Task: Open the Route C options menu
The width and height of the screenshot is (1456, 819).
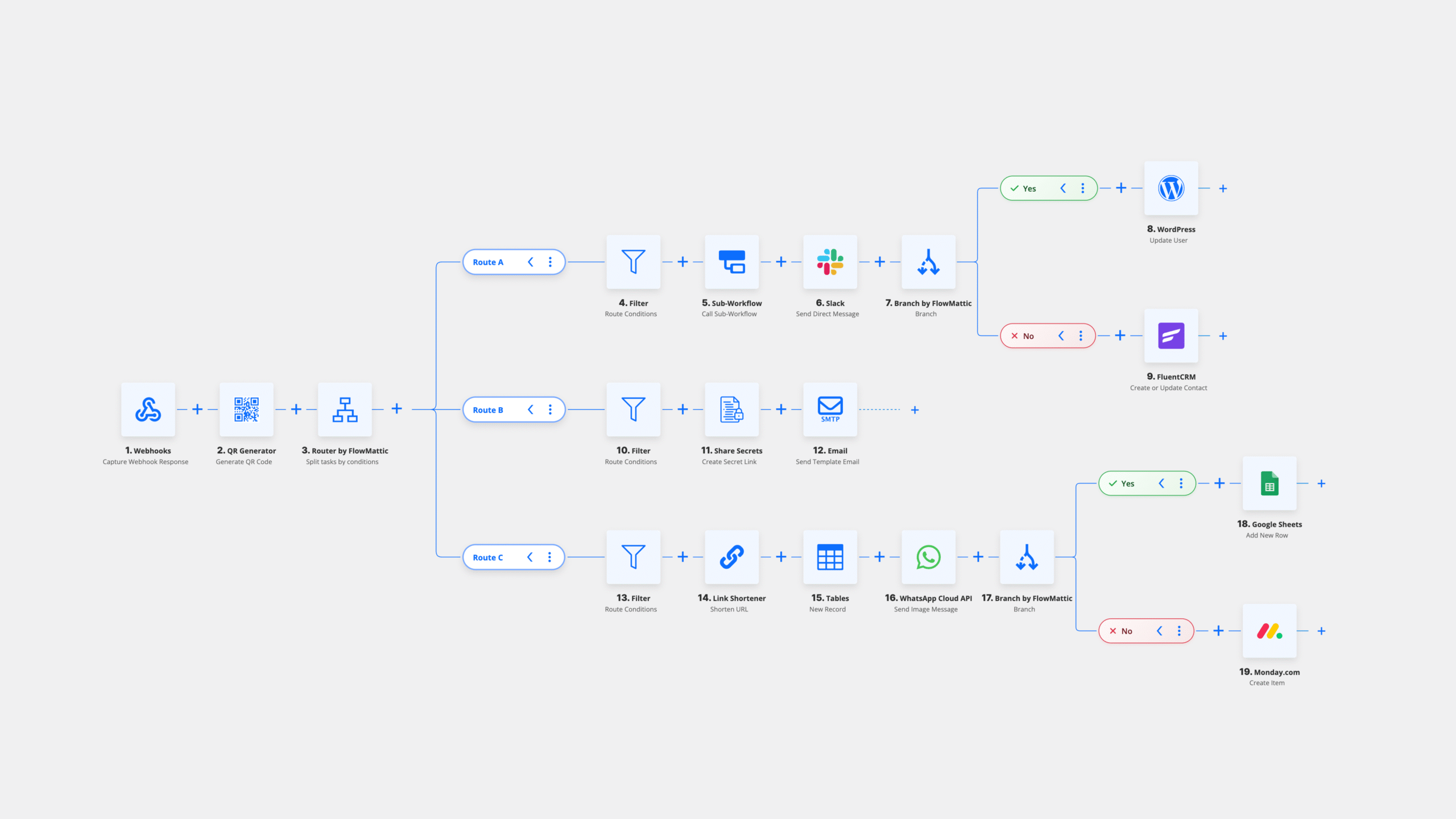Action: [549, 557]
